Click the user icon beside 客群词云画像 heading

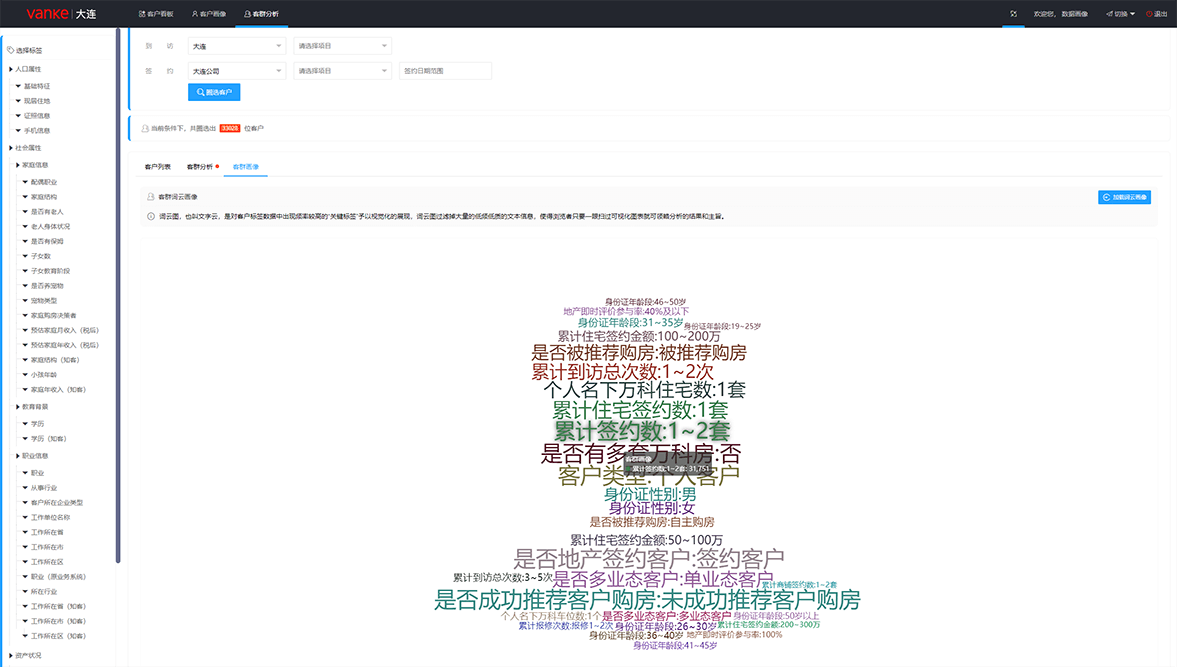click(150, 197)
